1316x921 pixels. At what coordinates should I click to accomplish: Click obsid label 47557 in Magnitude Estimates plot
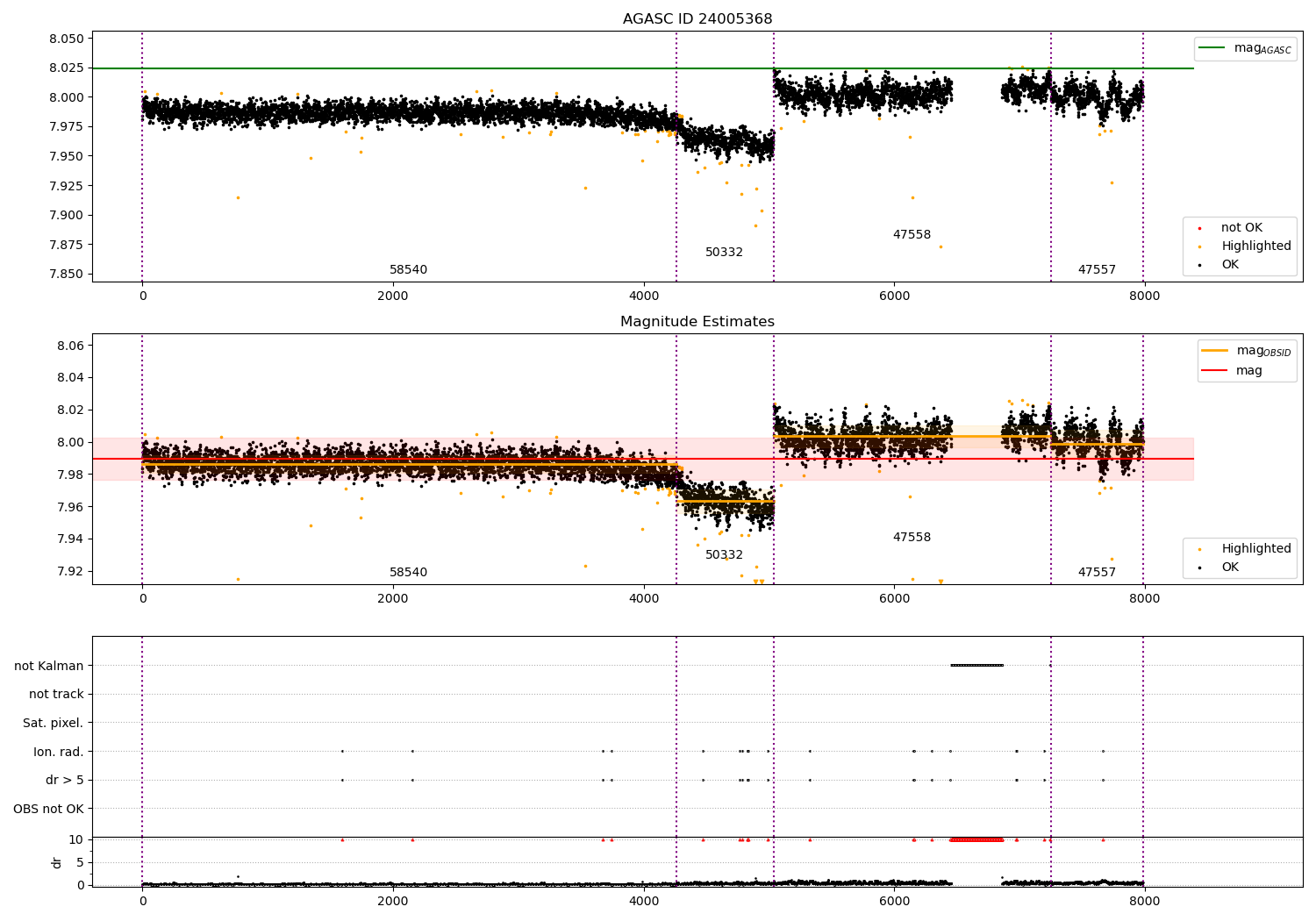[x=1098, y=573]
